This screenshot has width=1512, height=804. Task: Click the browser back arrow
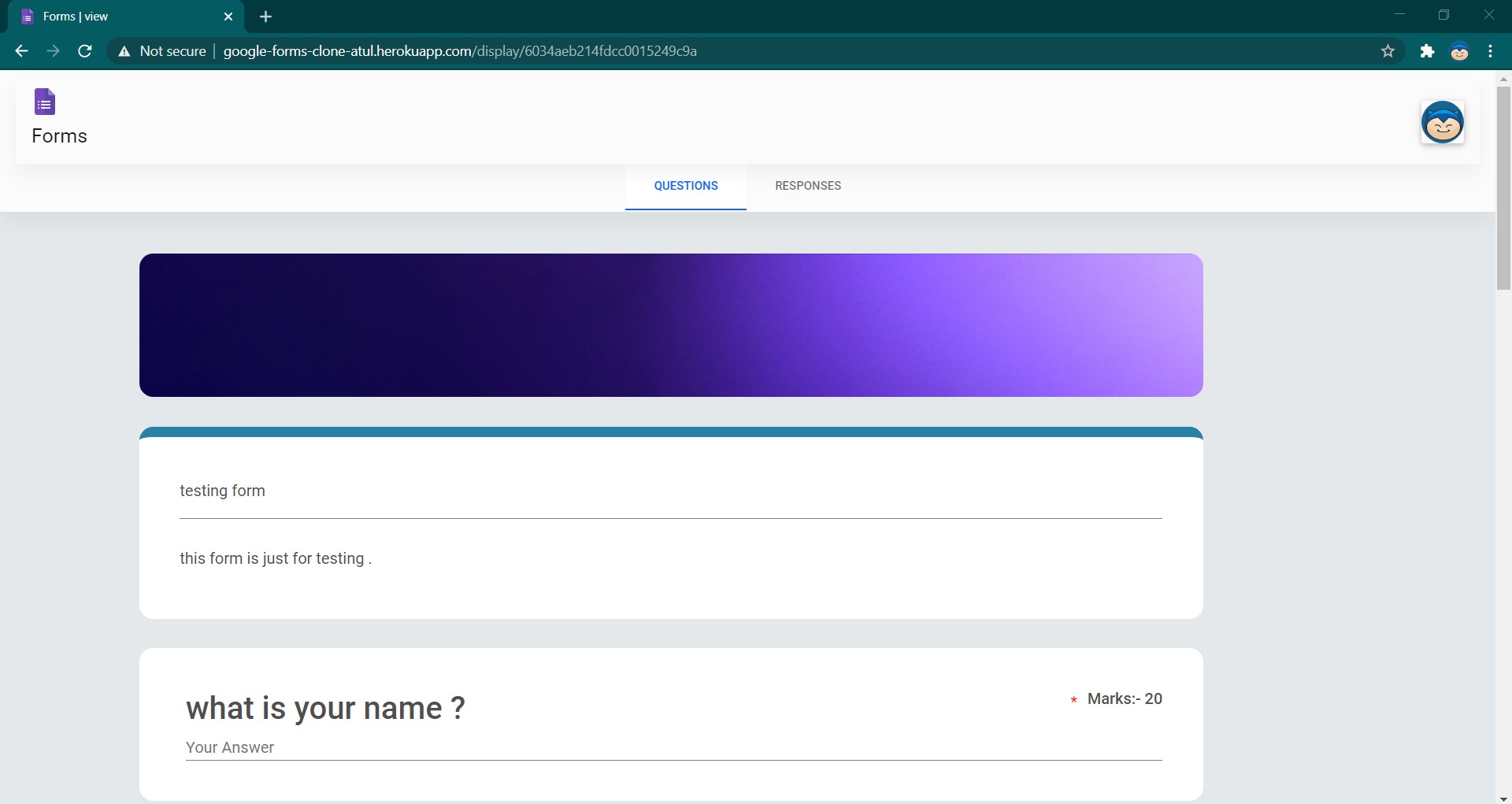[x=21, y=51]
